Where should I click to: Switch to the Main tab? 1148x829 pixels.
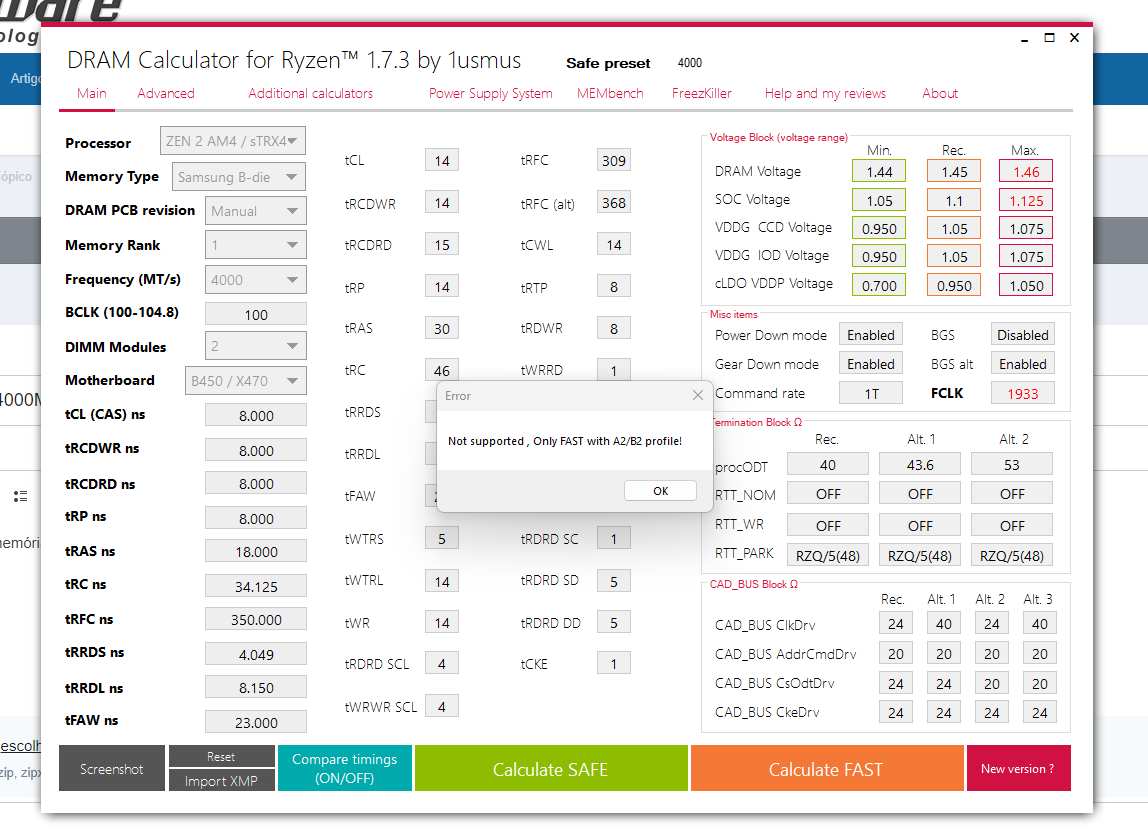pos(92,93)
